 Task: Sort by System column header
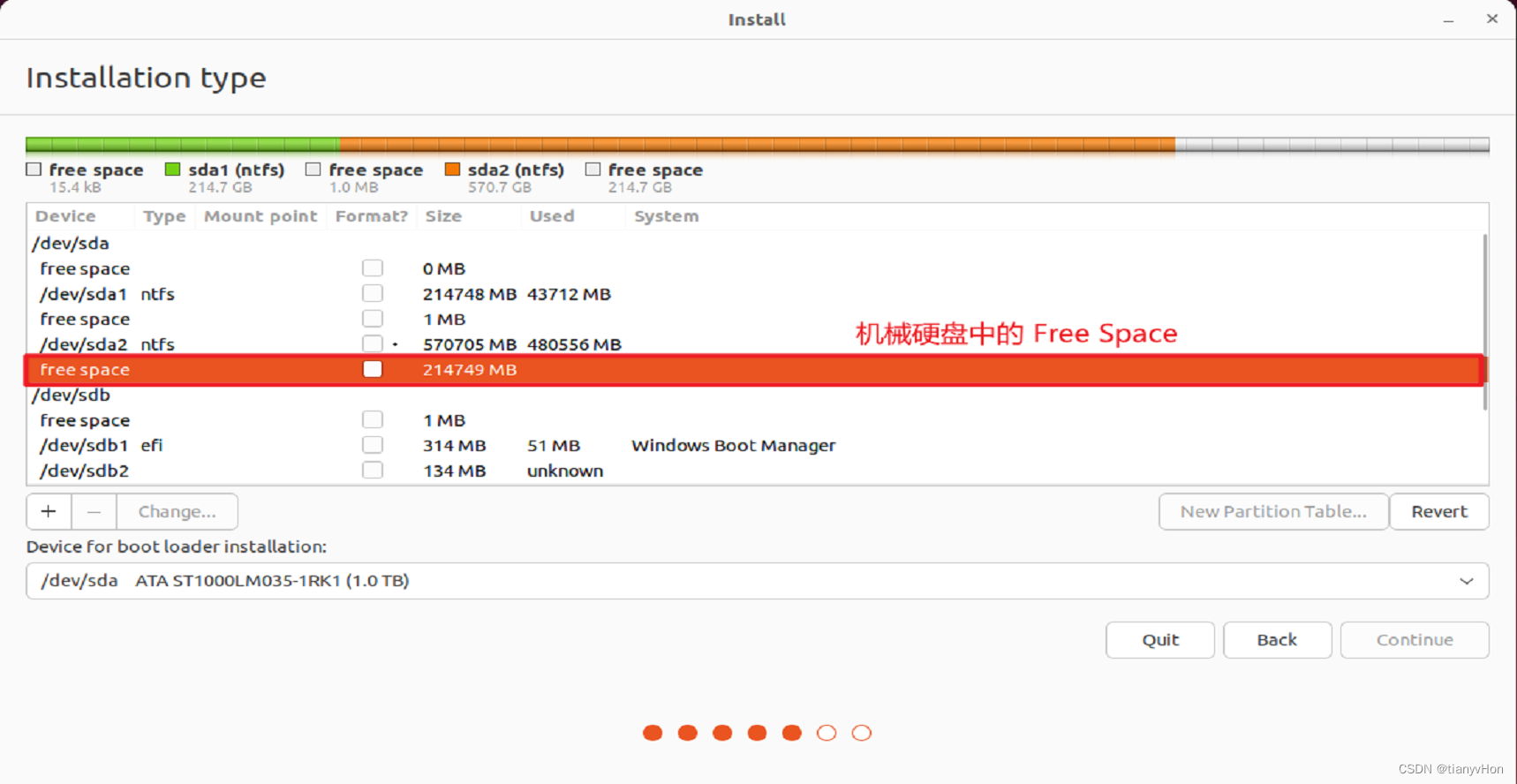tap(1056, 216)
